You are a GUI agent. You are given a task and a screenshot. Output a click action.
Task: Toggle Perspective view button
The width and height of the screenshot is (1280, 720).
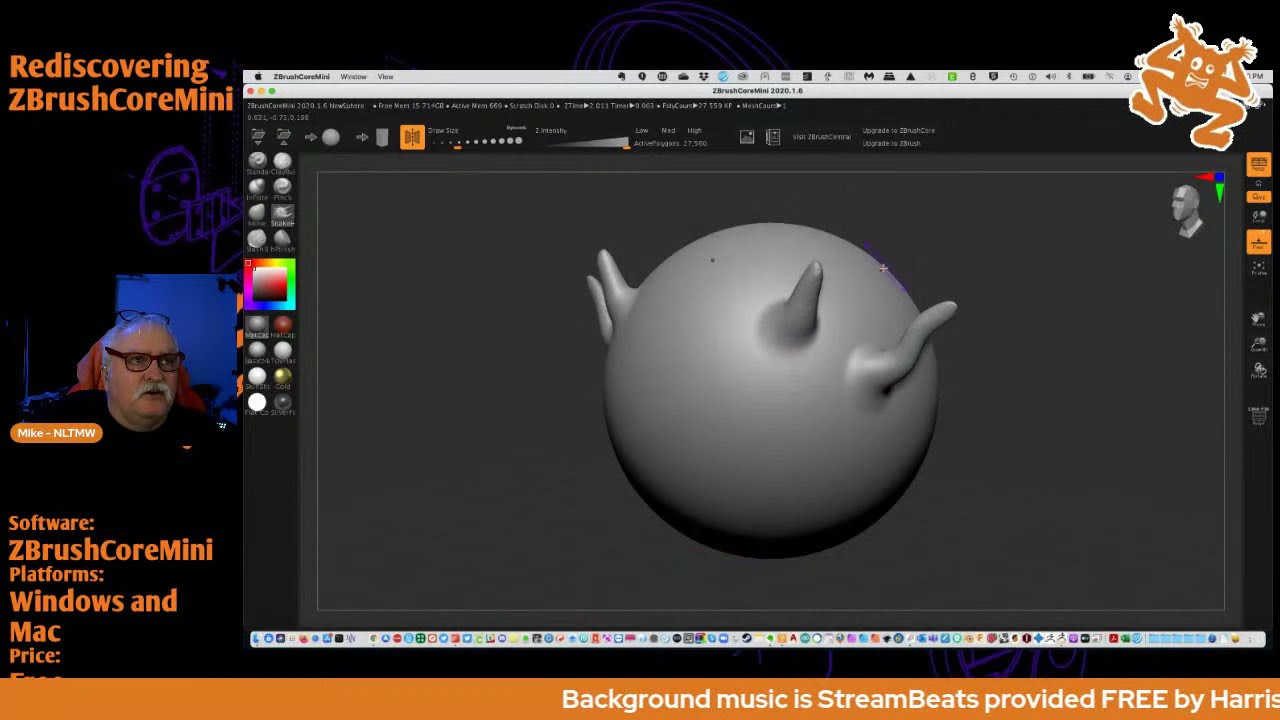pyautogui.click(x=1258, y=164)
